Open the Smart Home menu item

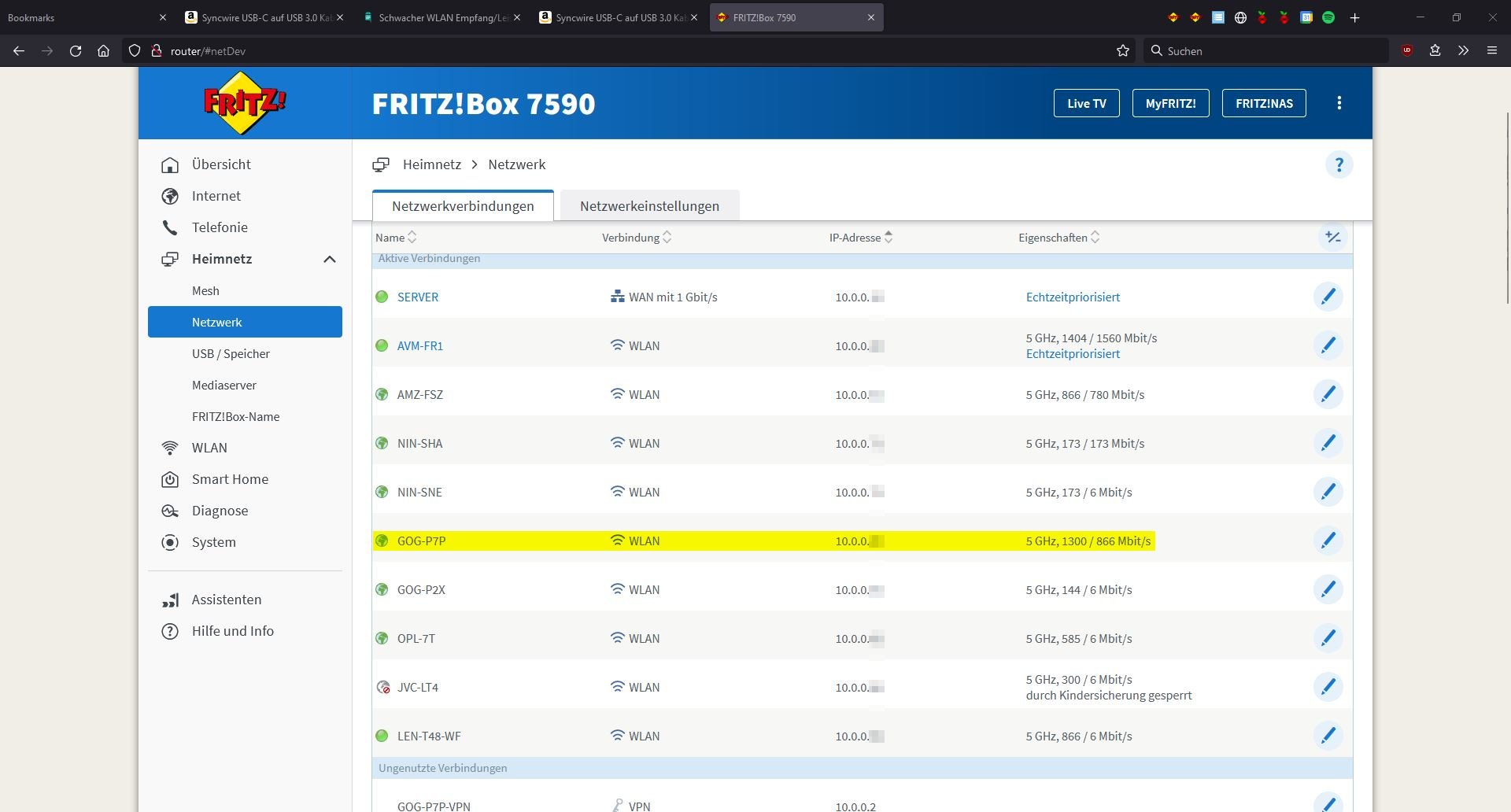230,479
